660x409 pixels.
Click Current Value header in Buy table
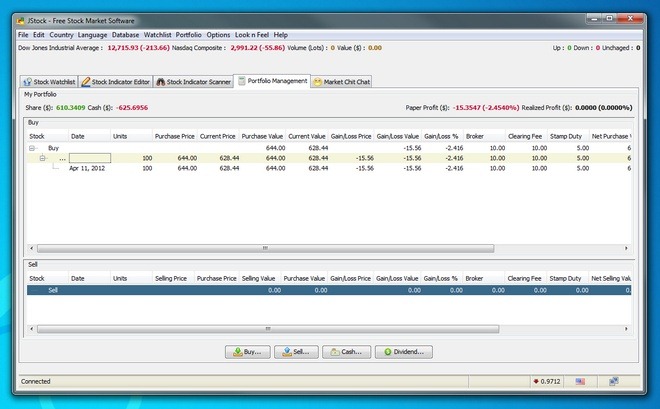(307, 136)
